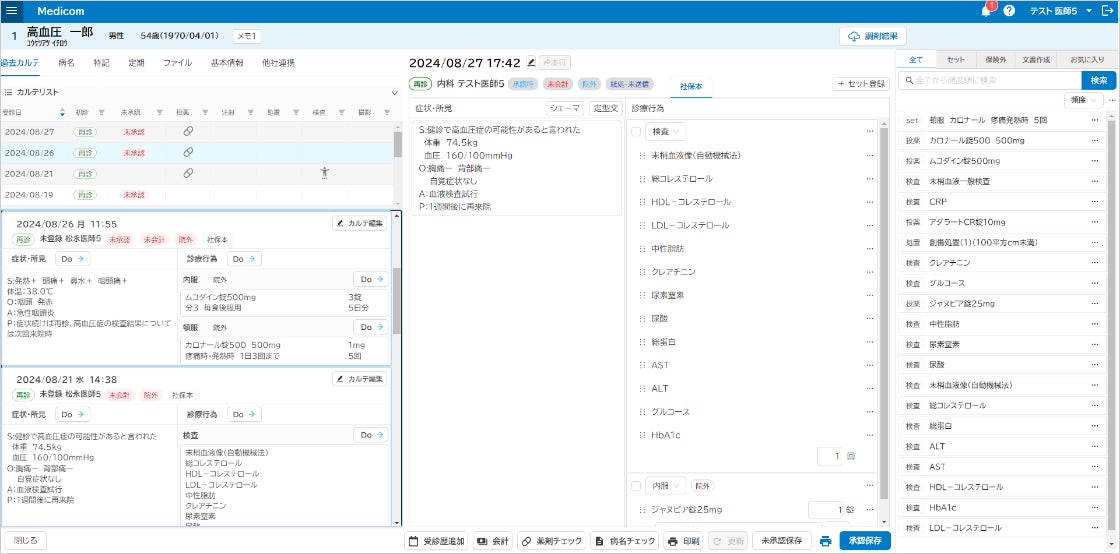Open more options for HbA1c order item
Screen dimensions: 1120x554
click(x=869, y=435)
